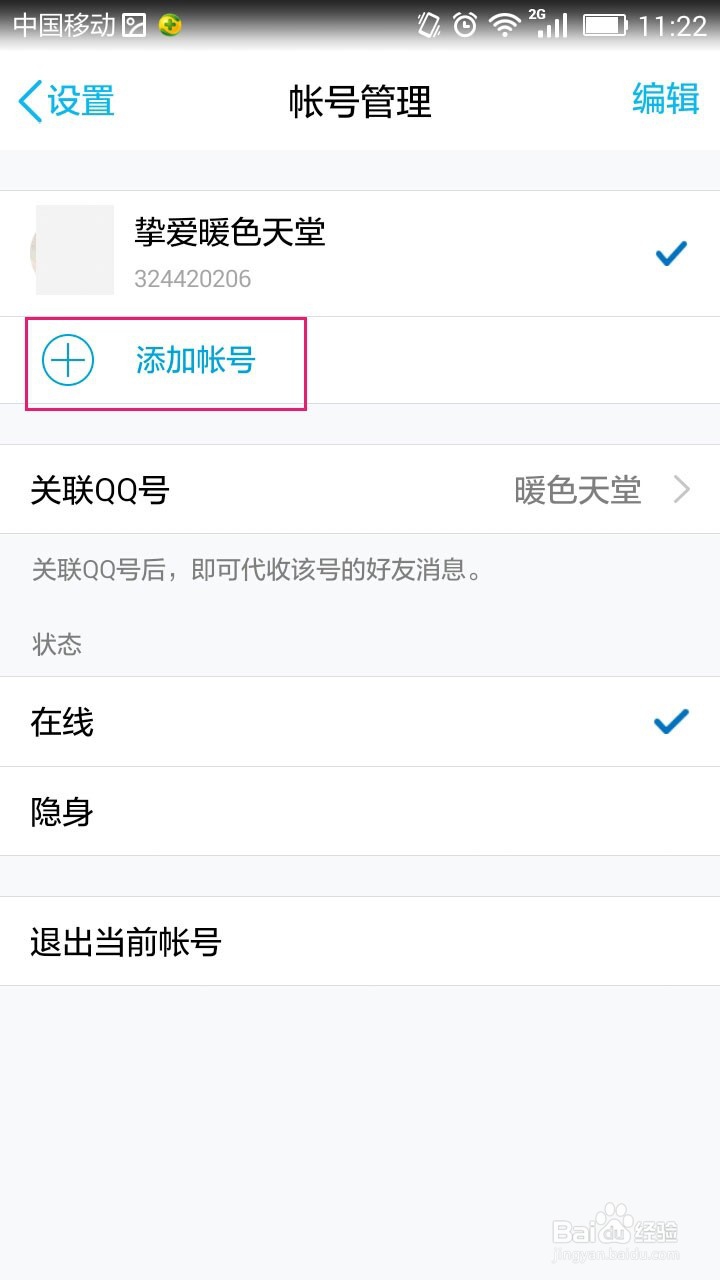The width and height of the screenshot is (720, 1280).
Task: Tap the 2G signal strength icon
Action: (x=548, y=24)
